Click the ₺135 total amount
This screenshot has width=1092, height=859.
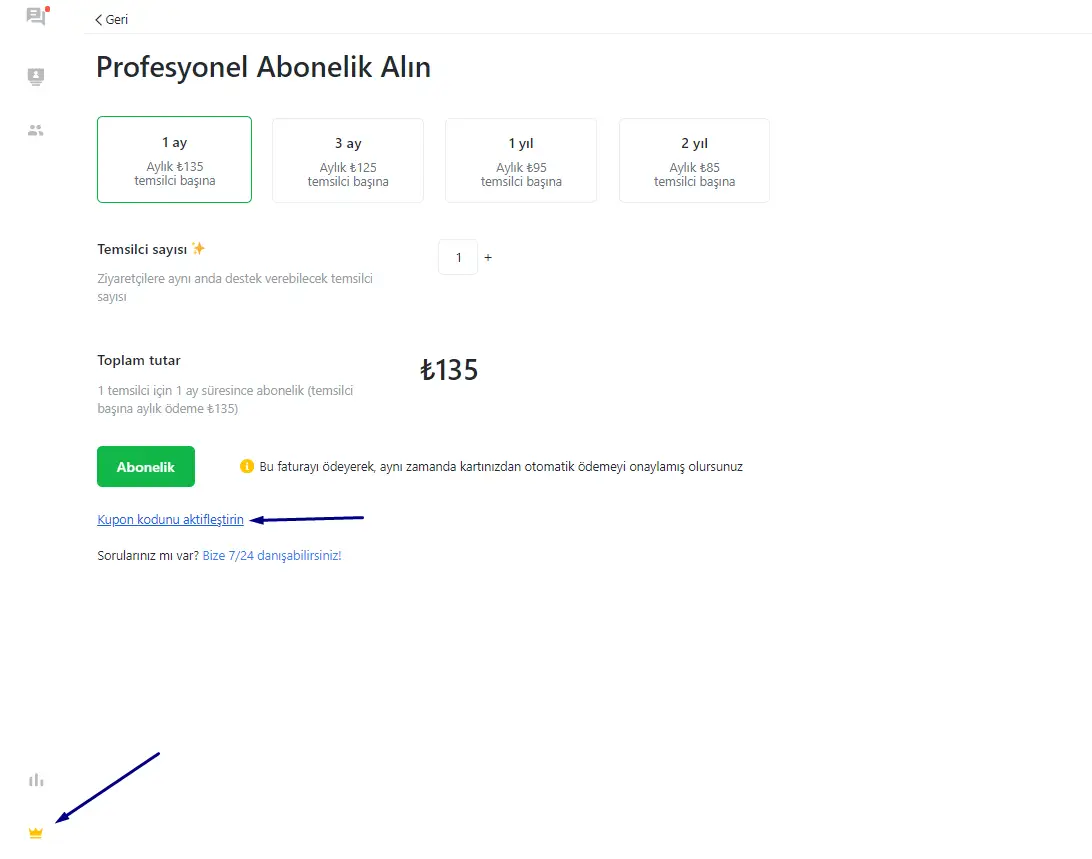[x=449, y=371]
